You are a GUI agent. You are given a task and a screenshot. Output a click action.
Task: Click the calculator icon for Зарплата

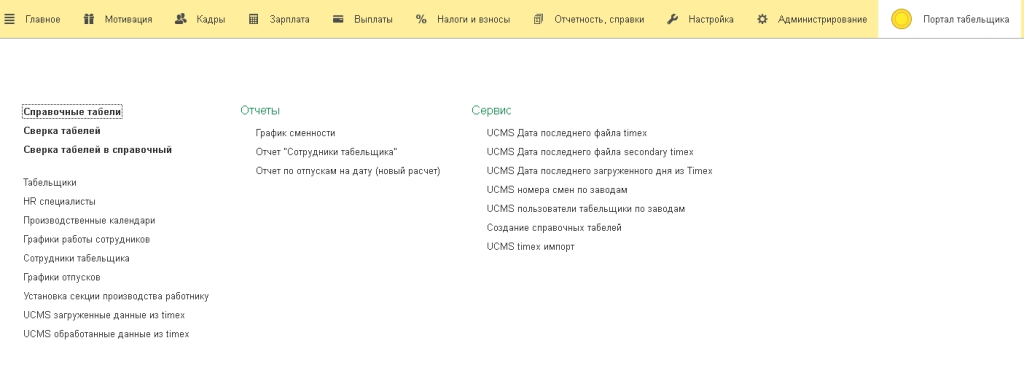point(254,19)
